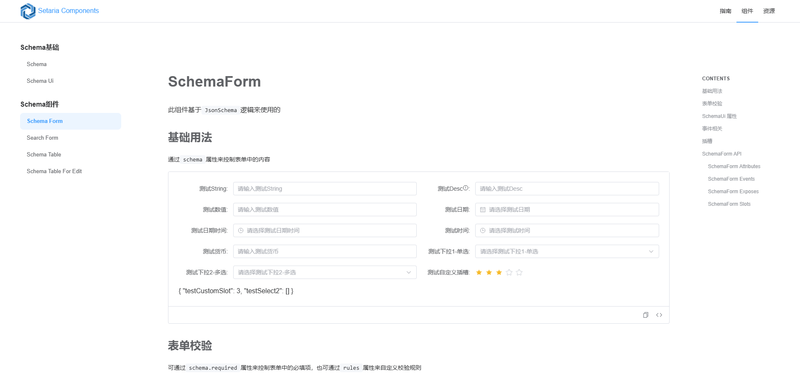Click the Setaria Components logo icon

coord(28,11)
